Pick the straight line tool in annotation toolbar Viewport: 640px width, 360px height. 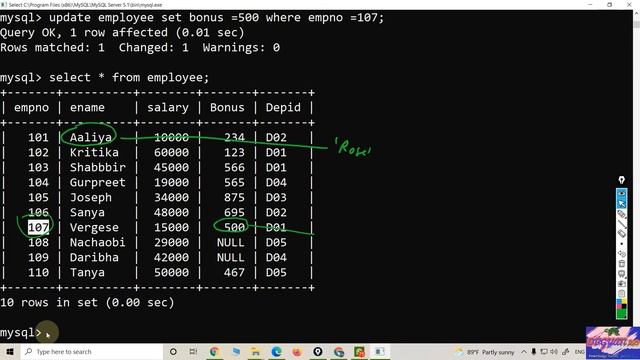point(621,224)
